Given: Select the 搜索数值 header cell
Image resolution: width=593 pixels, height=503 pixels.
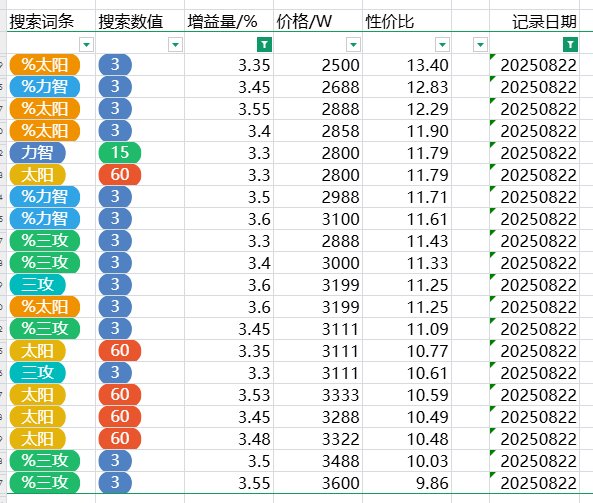Looking at the screenshot, I should click(x=140, y=21).
